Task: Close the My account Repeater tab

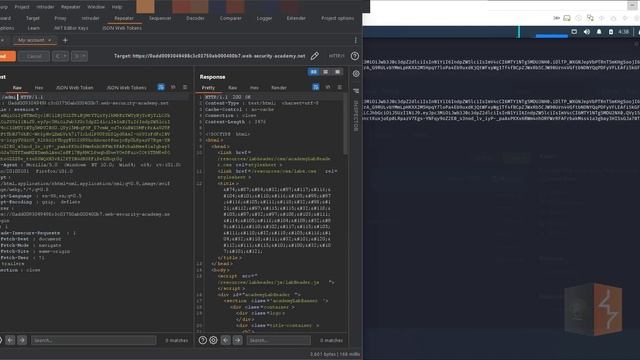Action: point(50,40)
